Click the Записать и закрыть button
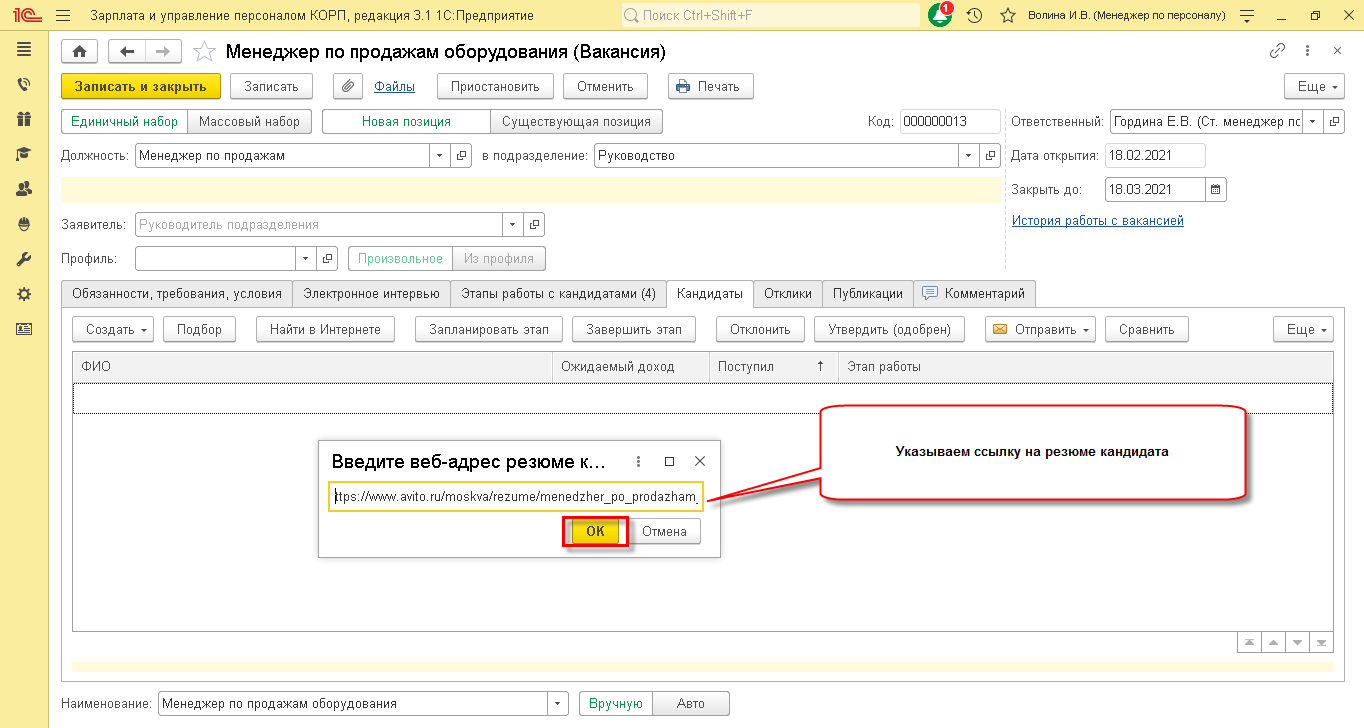Viewport: 1364px width, 728px height. [x=141, y=86]
